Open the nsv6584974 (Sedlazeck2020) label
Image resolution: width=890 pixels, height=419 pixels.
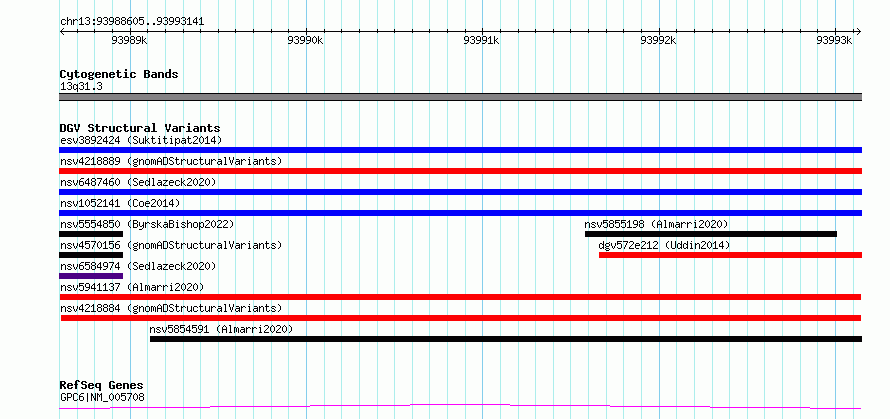click(138, 266)
